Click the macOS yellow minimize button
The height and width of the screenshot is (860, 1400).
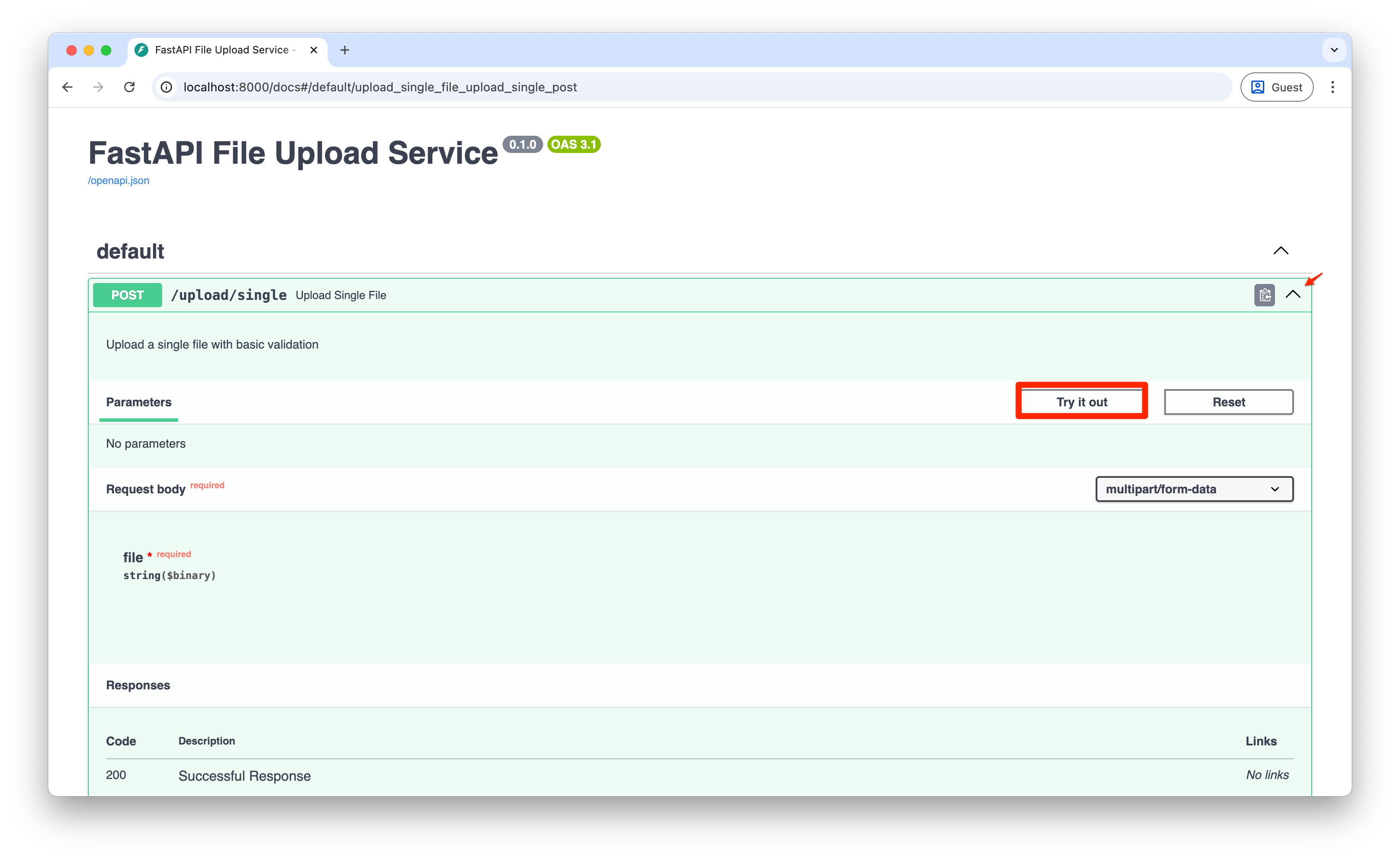coord(89,50)
